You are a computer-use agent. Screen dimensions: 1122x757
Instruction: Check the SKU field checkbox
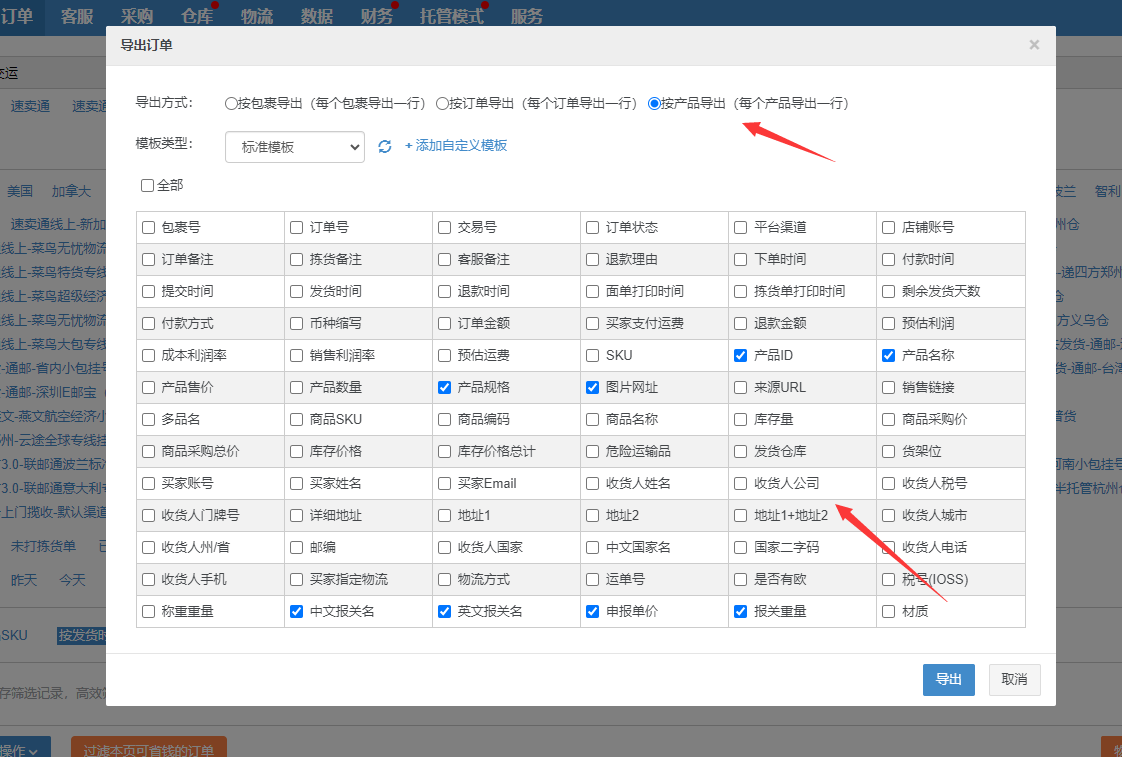(592, 356)
